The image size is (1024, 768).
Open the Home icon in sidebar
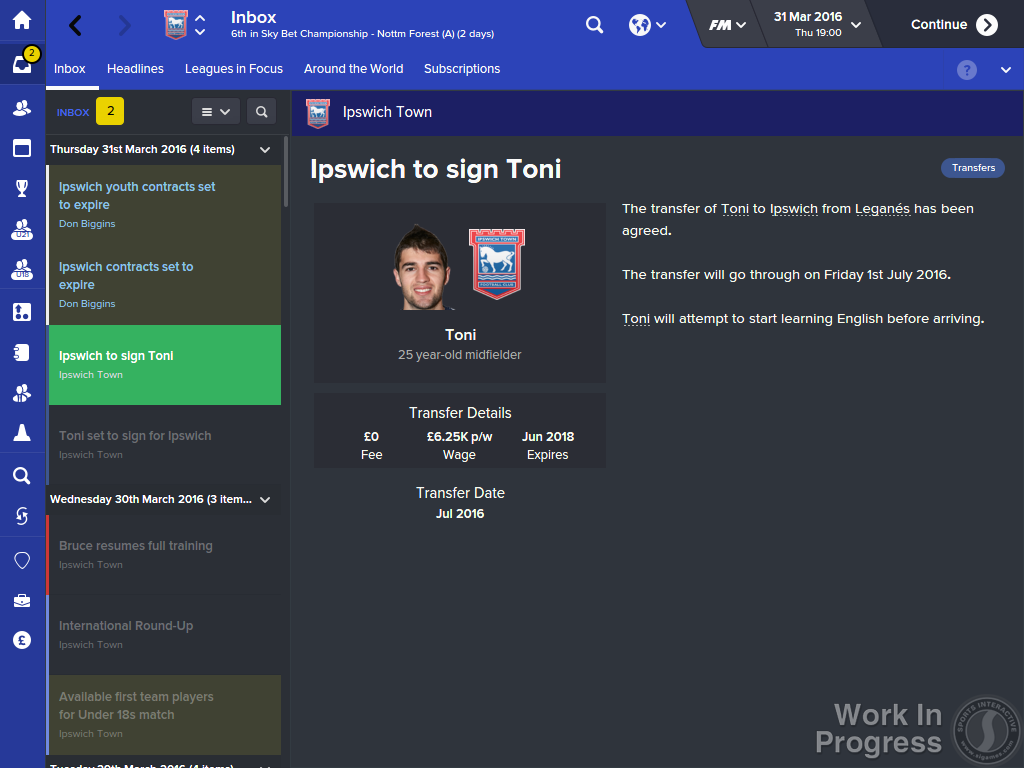[x=22, y=20]
